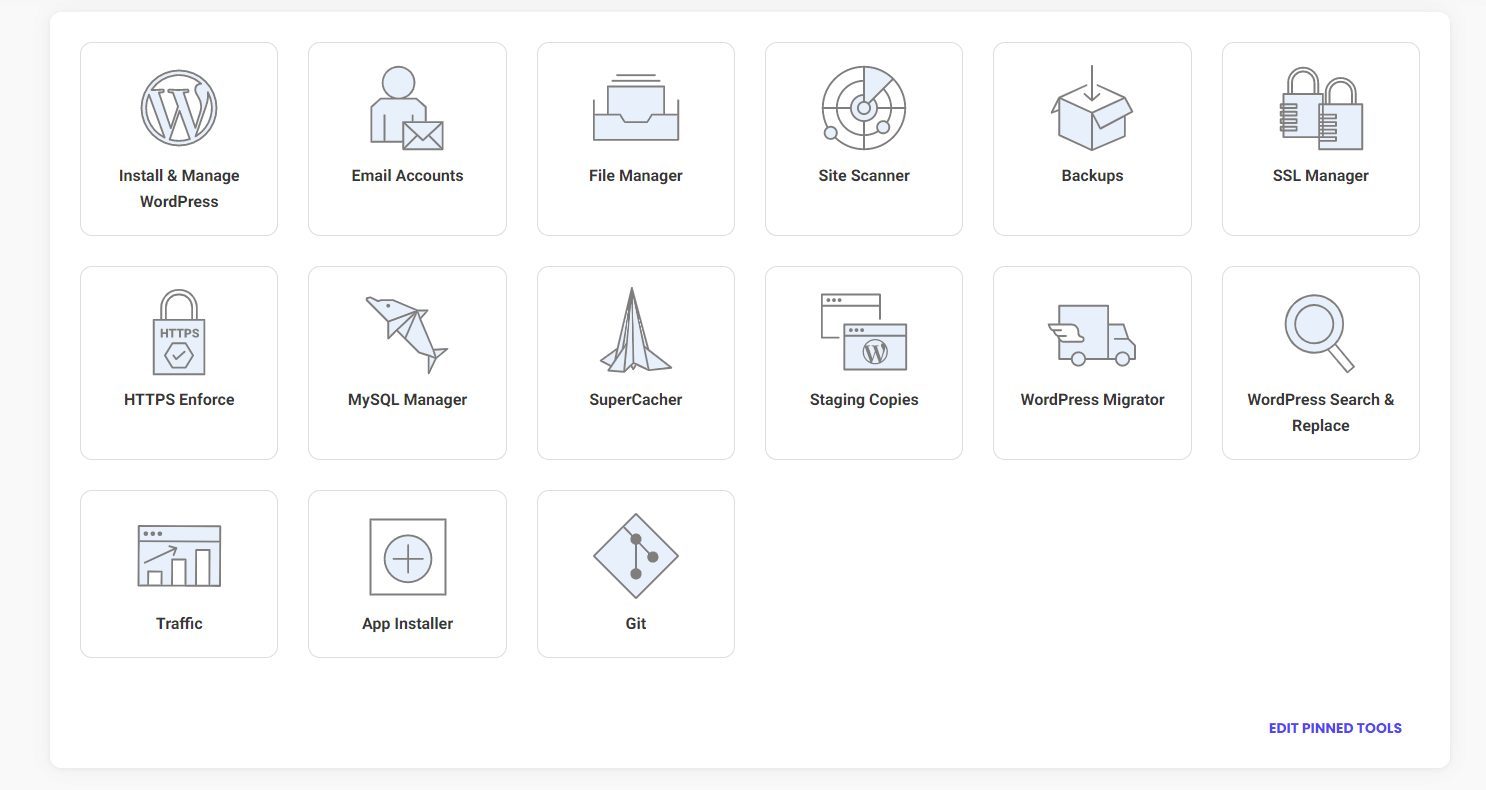Screen dimensions: 1486x790
Task: Click the EDIT PINNED TOOLS link
Action: 1334,728
